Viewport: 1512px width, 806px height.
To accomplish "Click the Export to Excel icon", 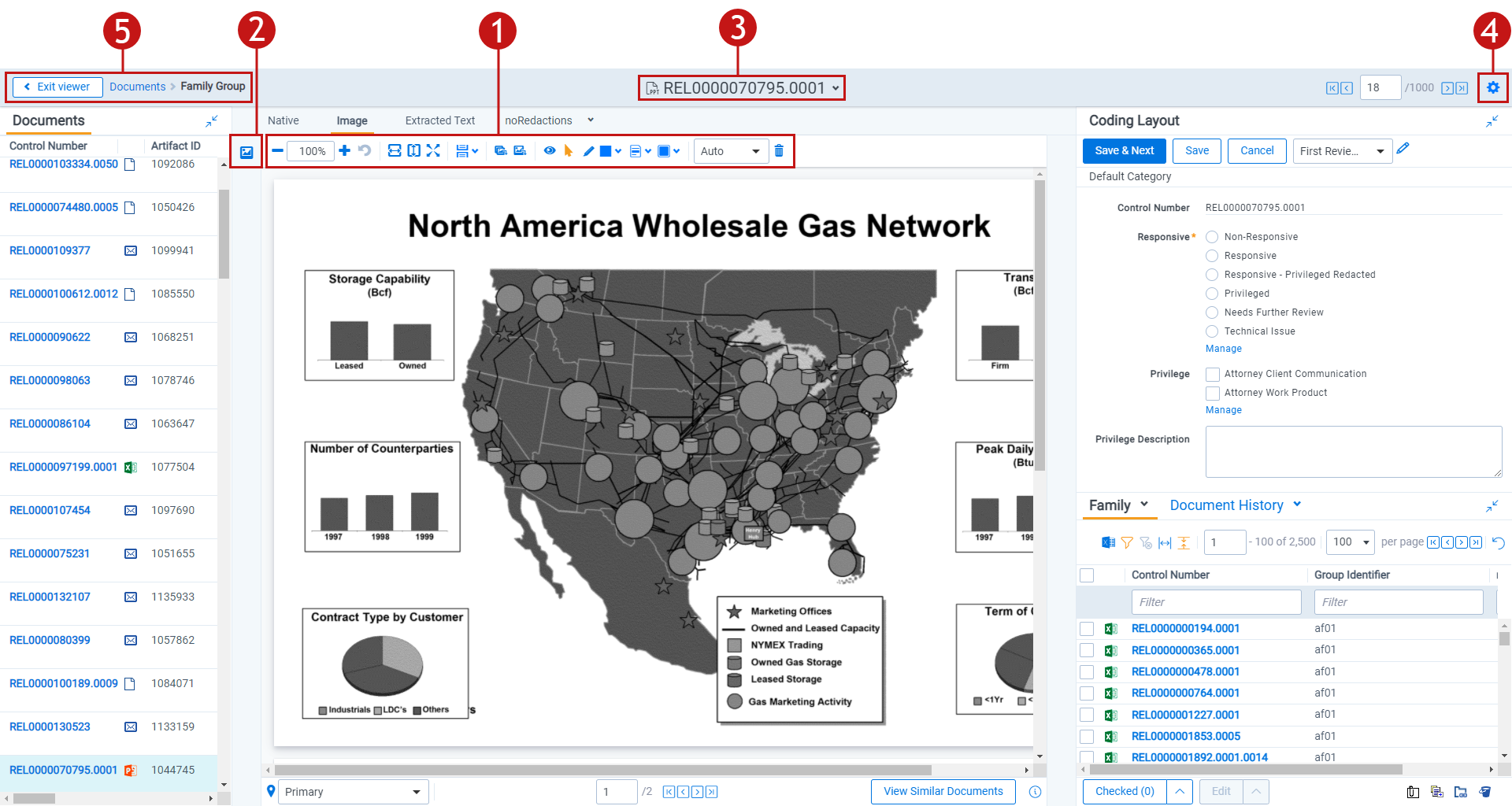I will coord(1108,542).
